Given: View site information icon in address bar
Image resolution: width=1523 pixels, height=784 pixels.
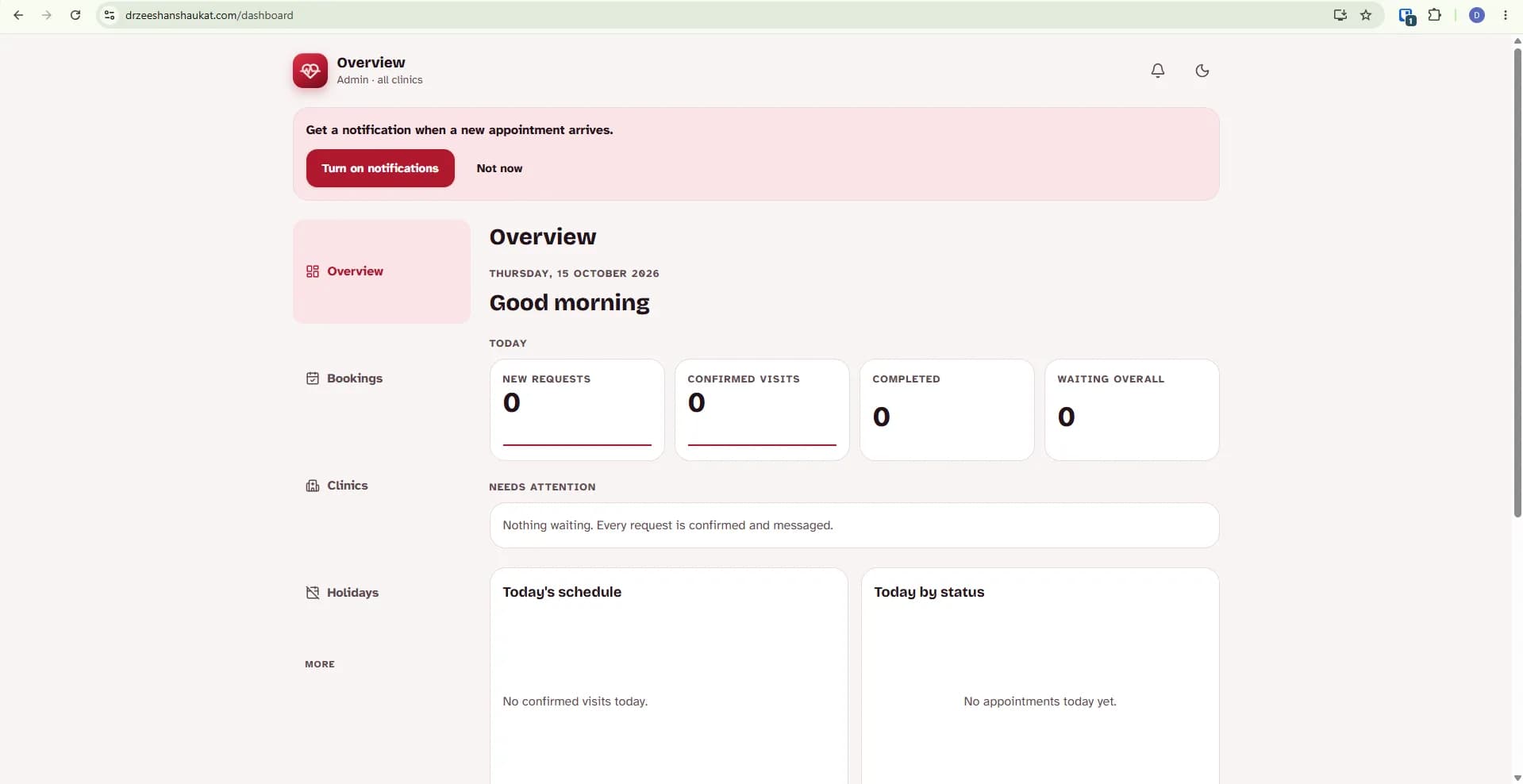Looking at the screenshot, I should 110,15.
